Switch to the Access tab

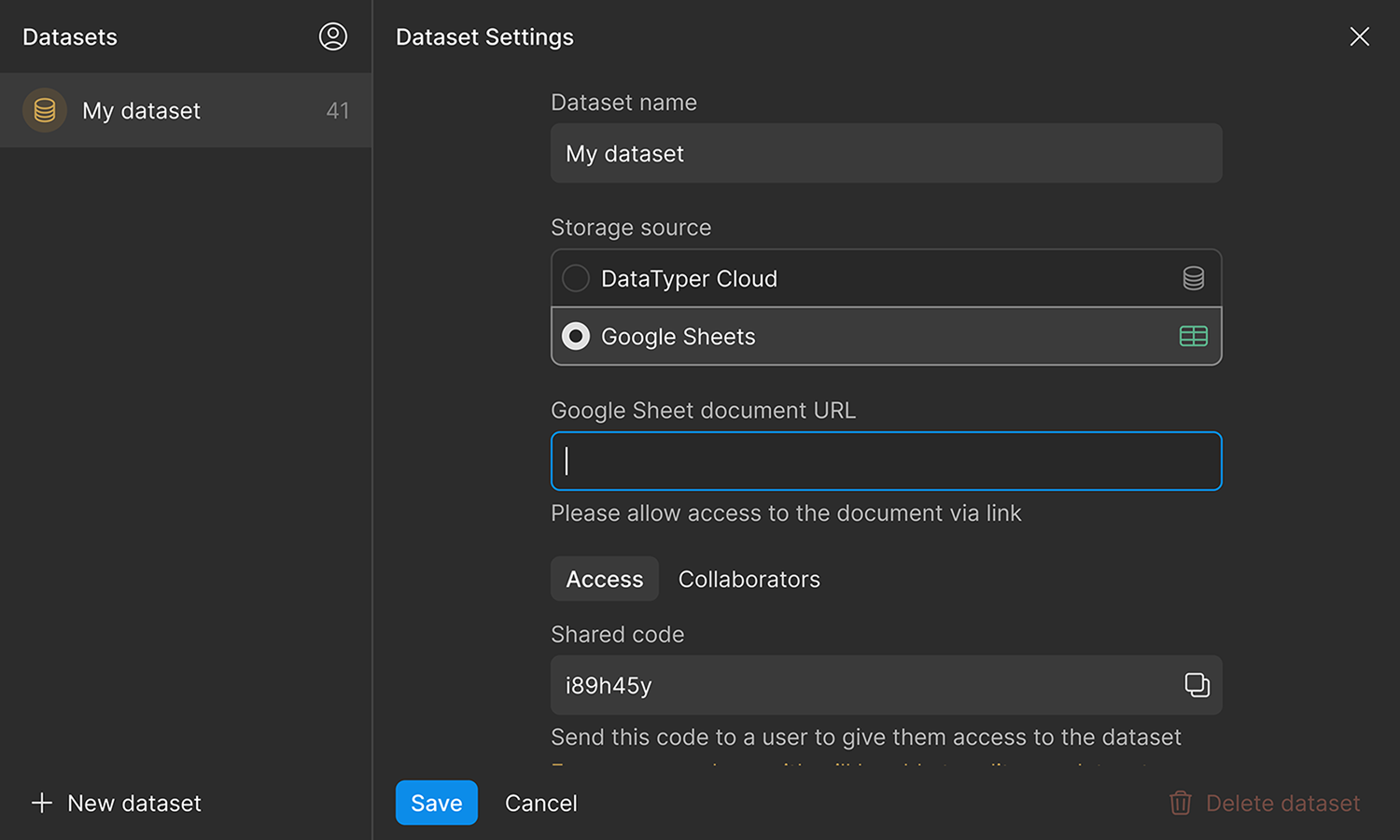click(604, 579)
